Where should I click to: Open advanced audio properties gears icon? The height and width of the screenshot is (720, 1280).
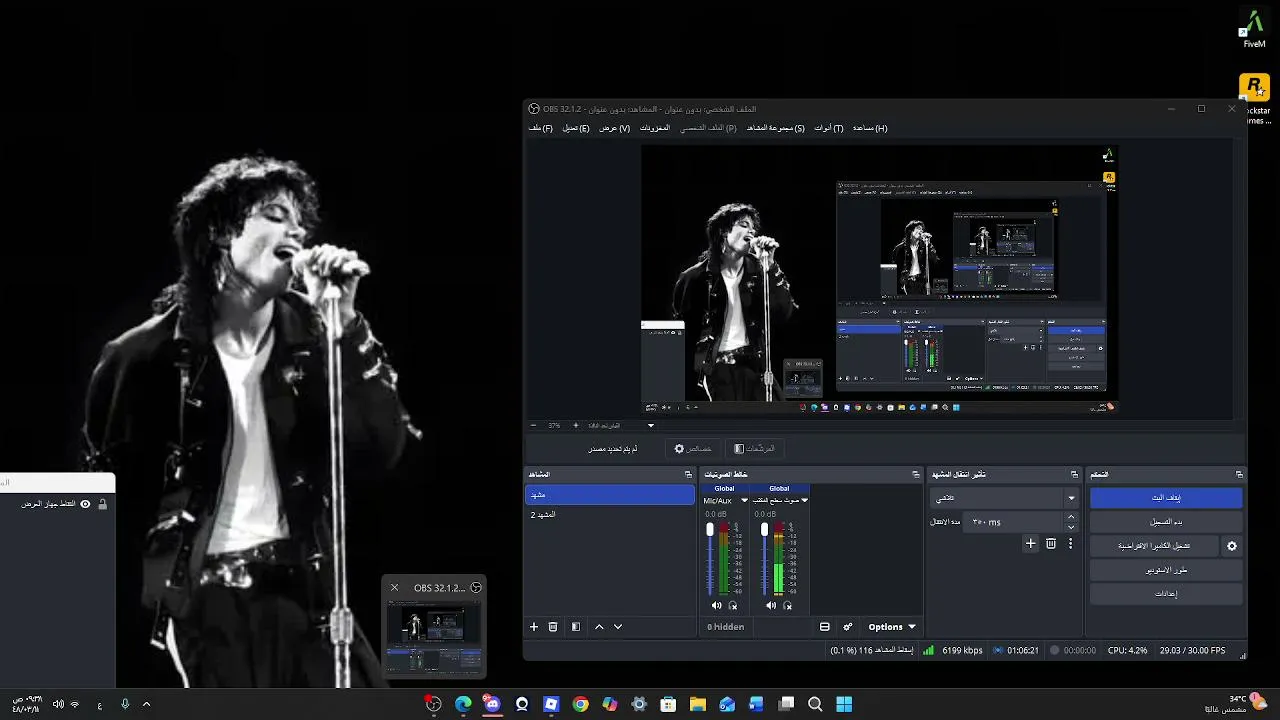pos(848,627)
